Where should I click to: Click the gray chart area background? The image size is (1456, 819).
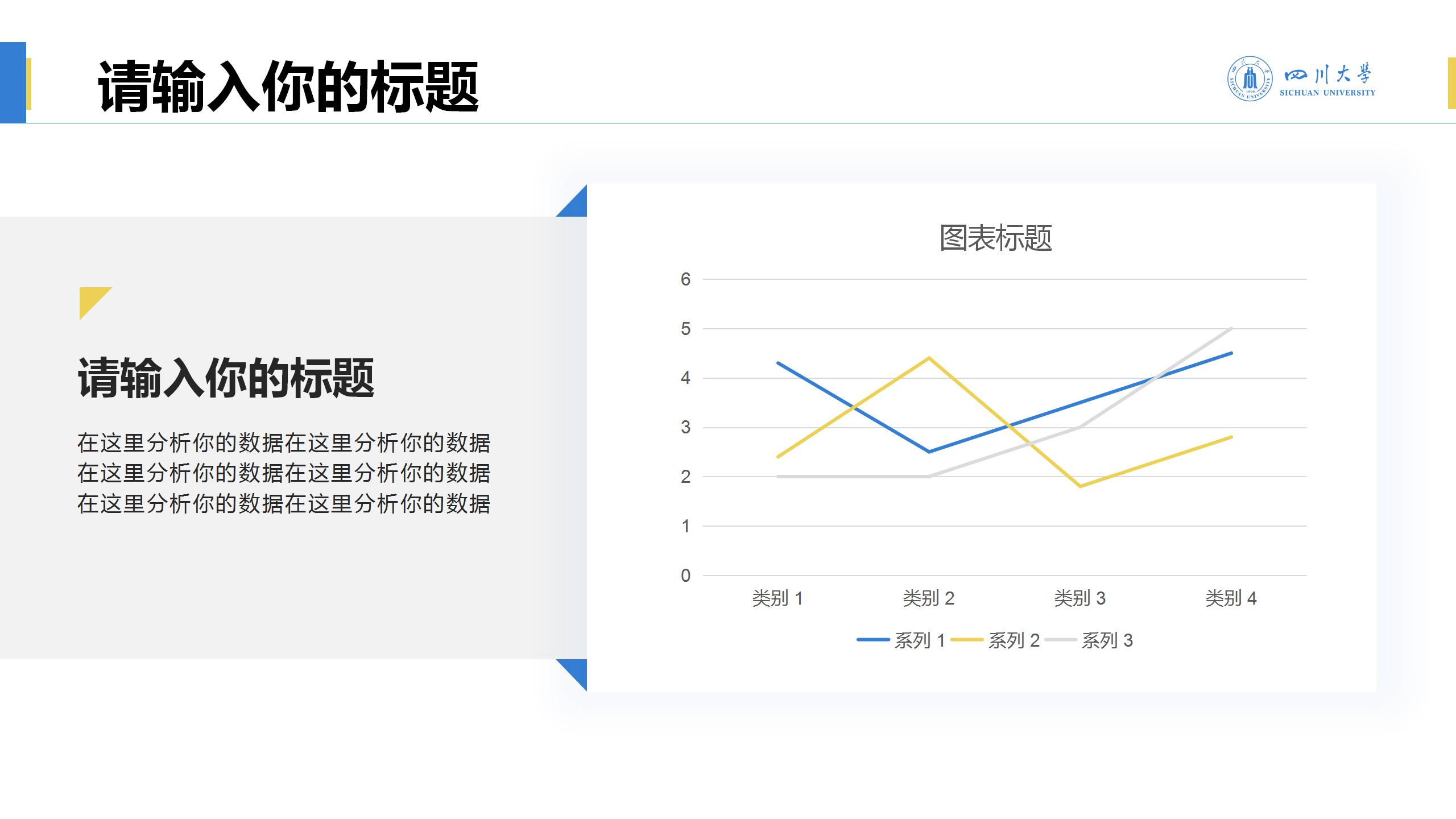(x=284, y=597)
